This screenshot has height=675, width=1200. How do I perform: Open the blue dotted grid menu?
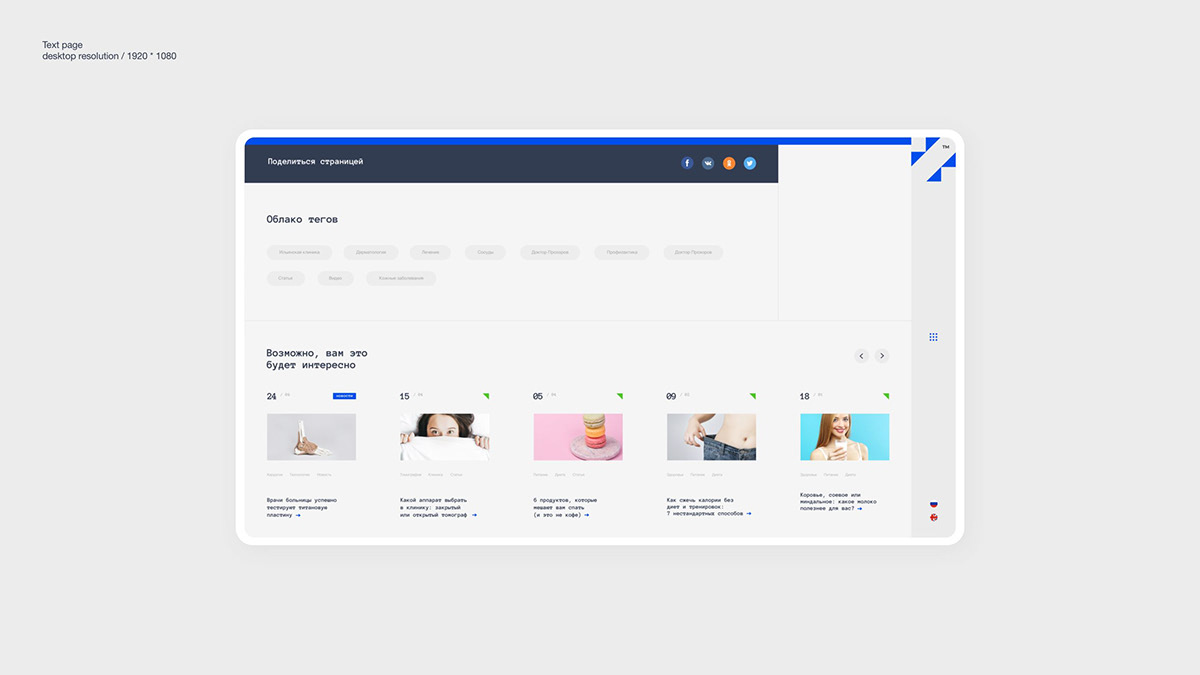933,337
